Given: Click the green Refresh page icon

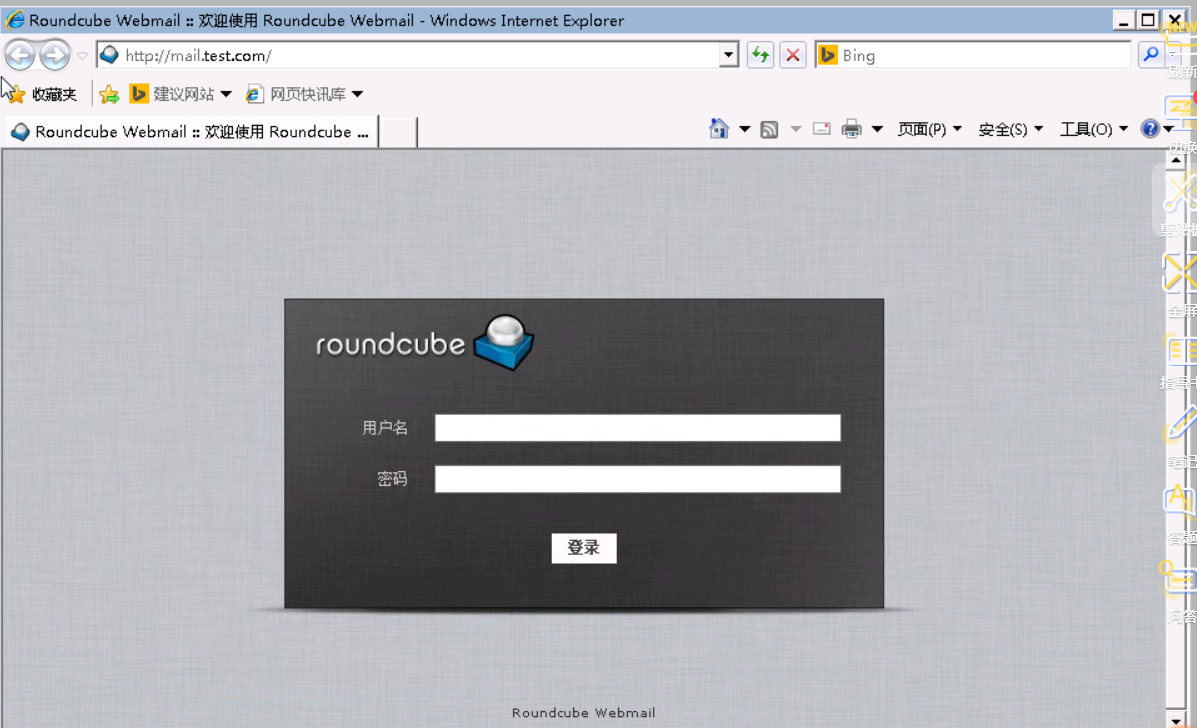Looking at the screenshot, I should click(x=760, y=55).
